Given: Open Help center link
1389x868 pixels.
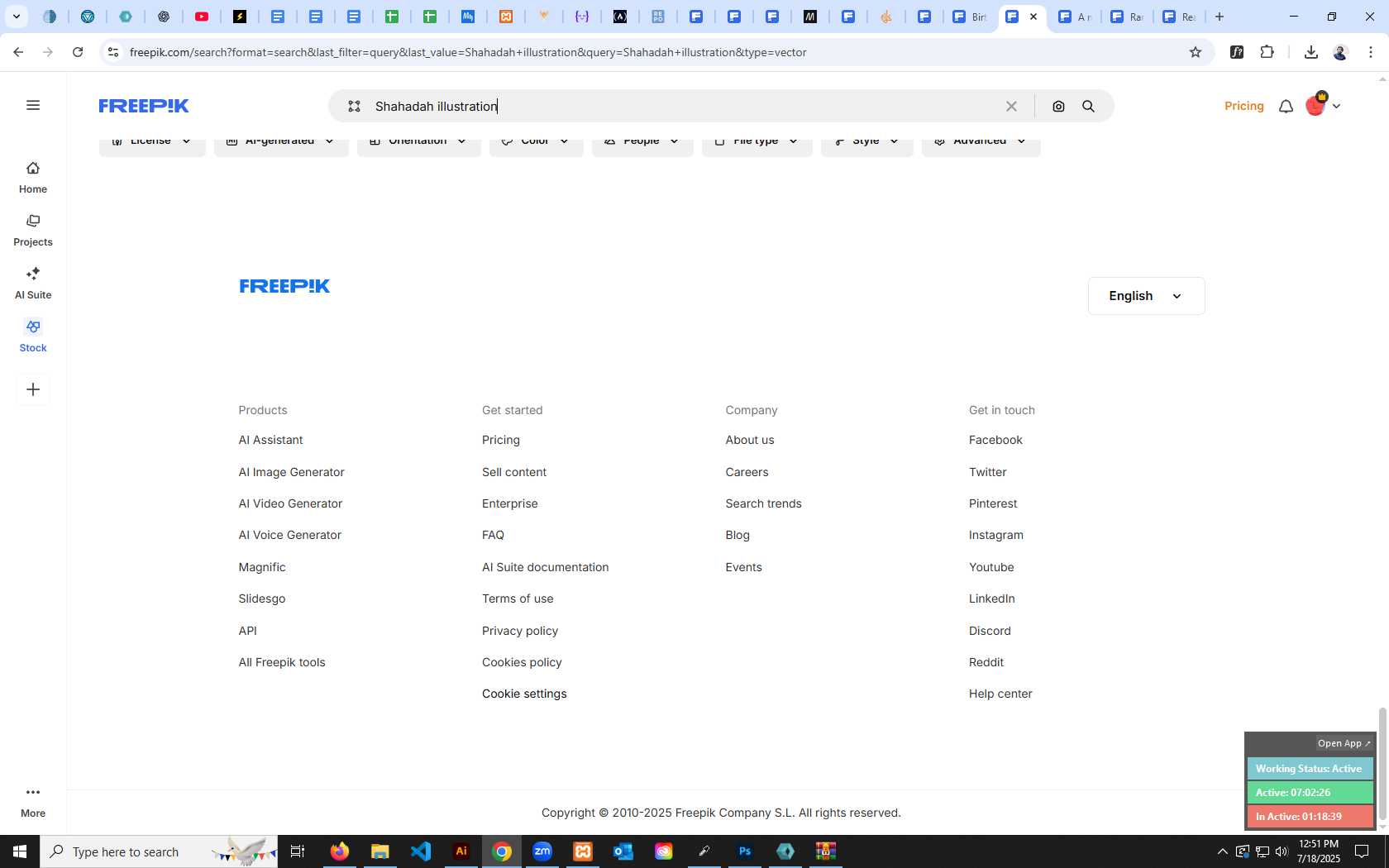Looking at the screenshot, I should [1000, 694].
